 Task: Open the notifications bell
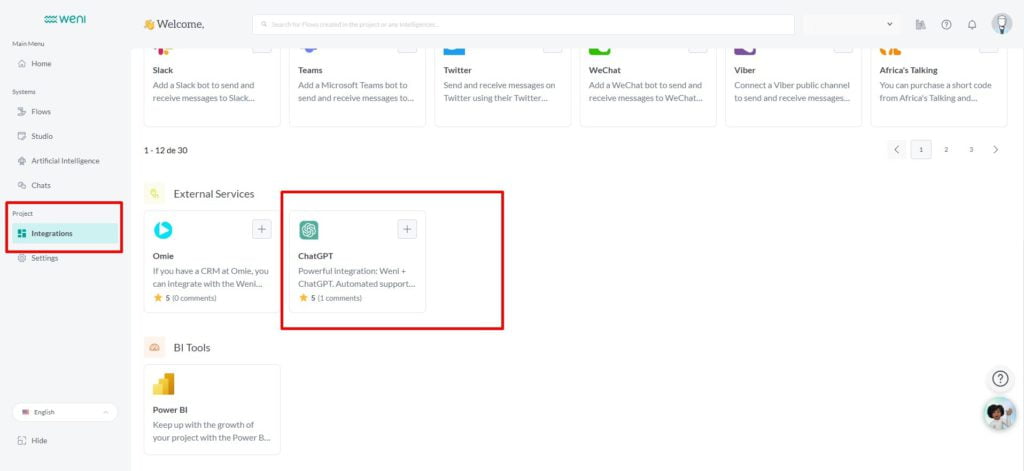point(972,24)
